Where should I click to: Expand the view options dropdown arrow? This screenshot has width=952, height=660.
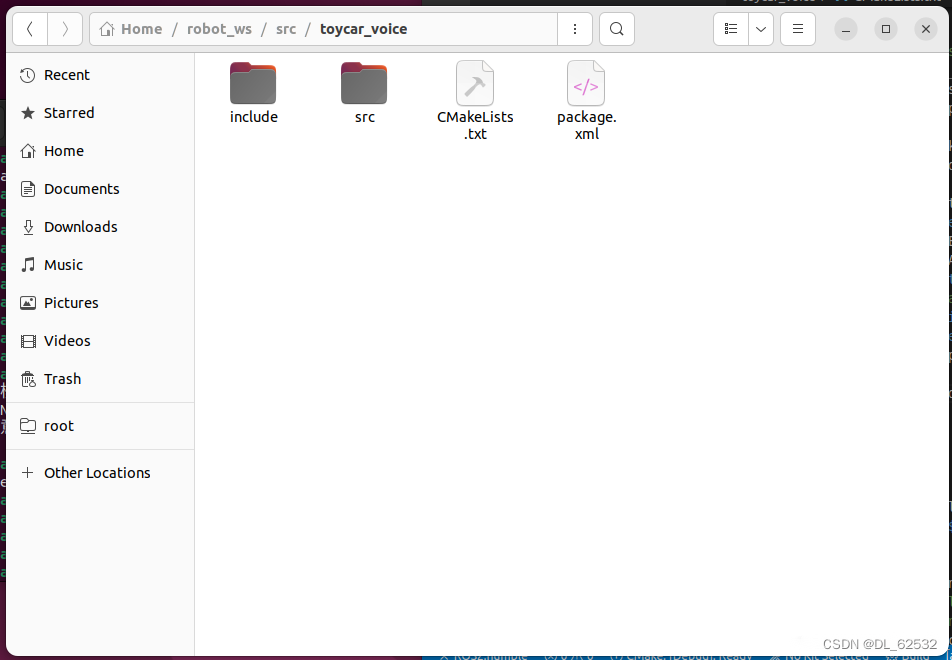(x=761, y=29)
